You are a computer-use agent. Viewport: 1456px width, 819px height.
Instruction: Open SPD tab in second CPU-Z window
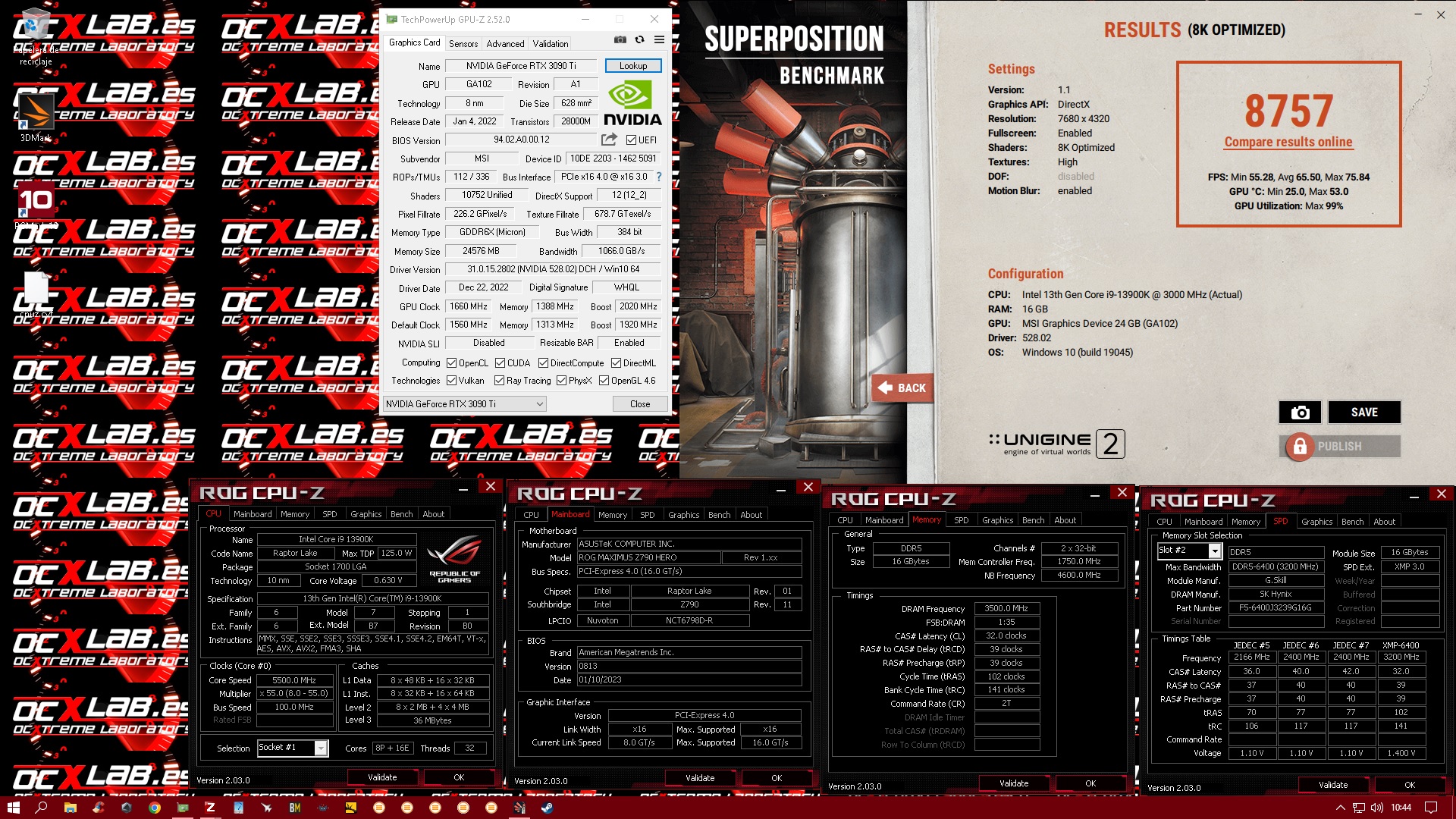coord(647,515)
